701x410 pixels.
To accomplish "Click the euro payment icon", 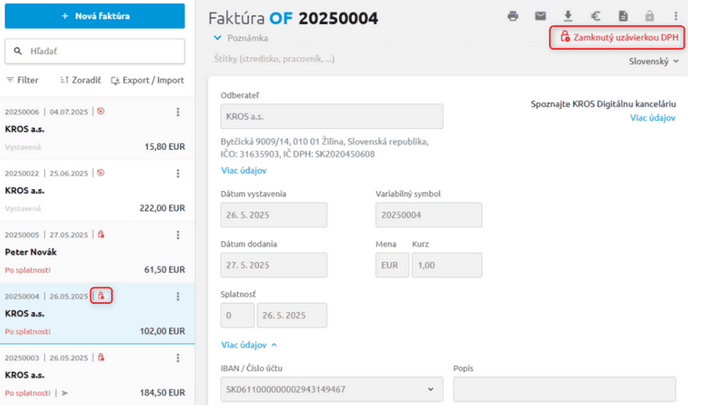I will click(x=595, y=16).
